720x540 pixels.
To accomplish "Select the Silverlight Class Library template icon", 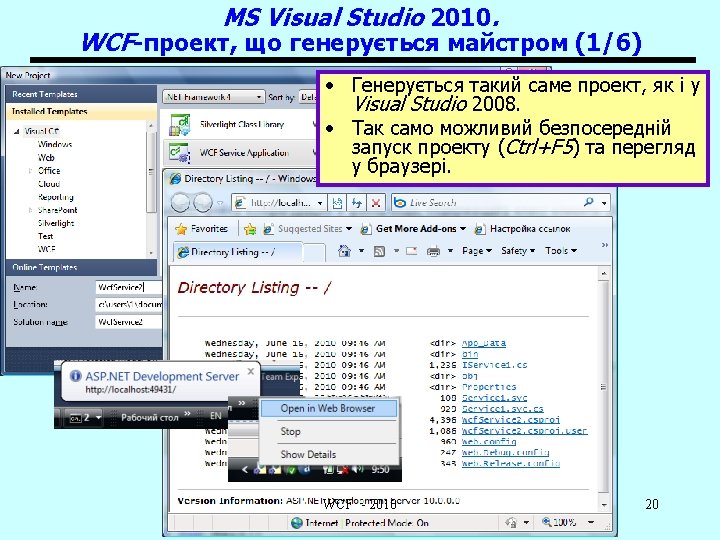I will coord(180,125).
